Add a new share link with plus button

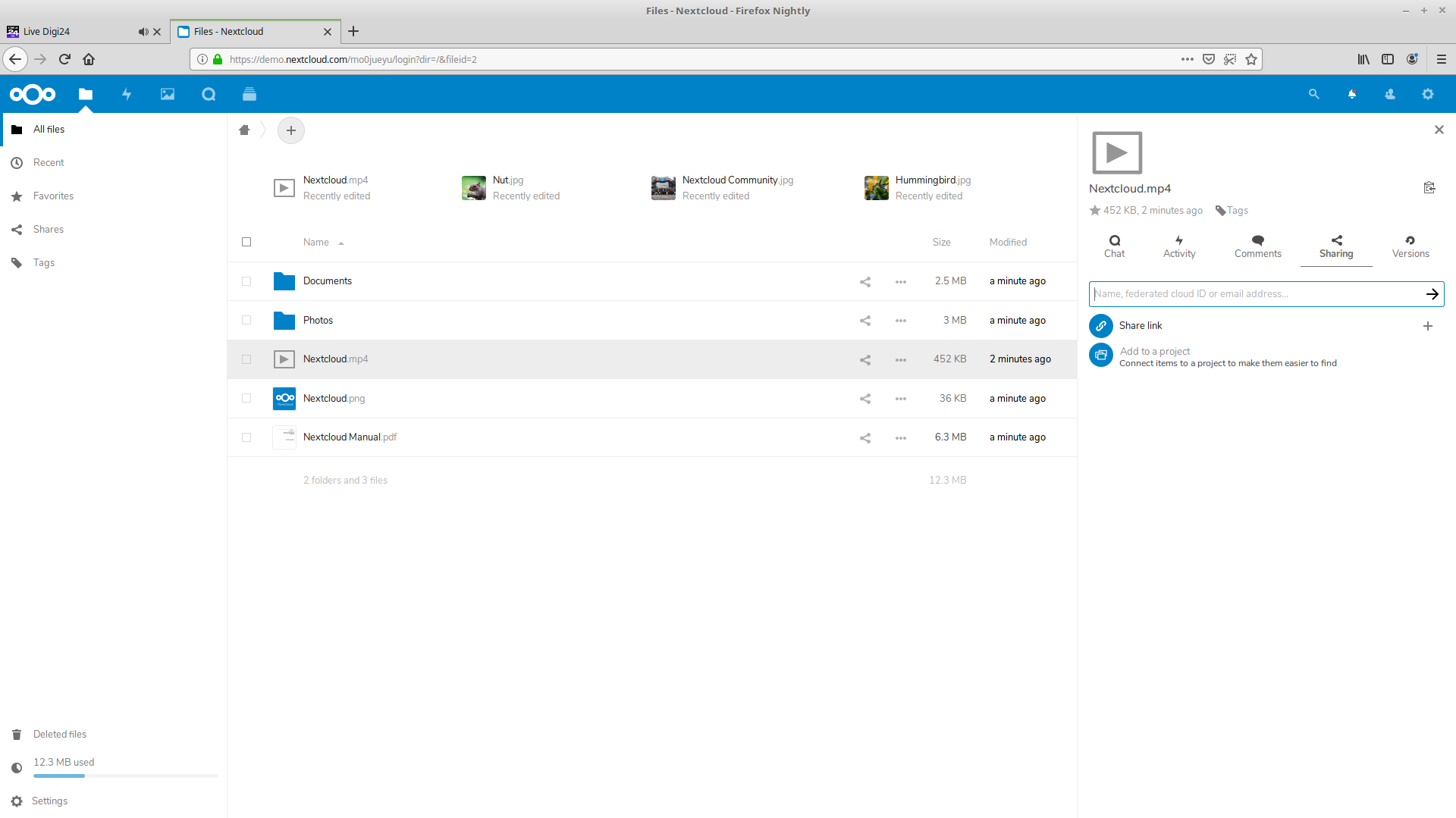[x=1428, y=326]
